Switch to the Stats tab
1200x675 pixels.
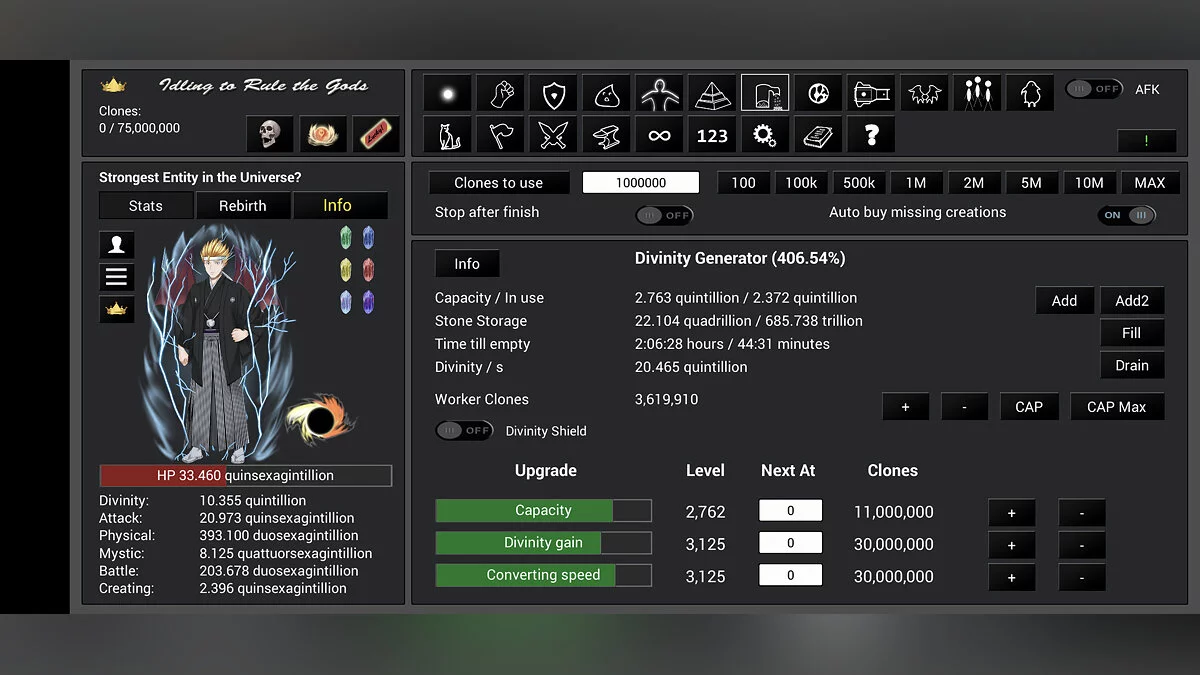146,205
